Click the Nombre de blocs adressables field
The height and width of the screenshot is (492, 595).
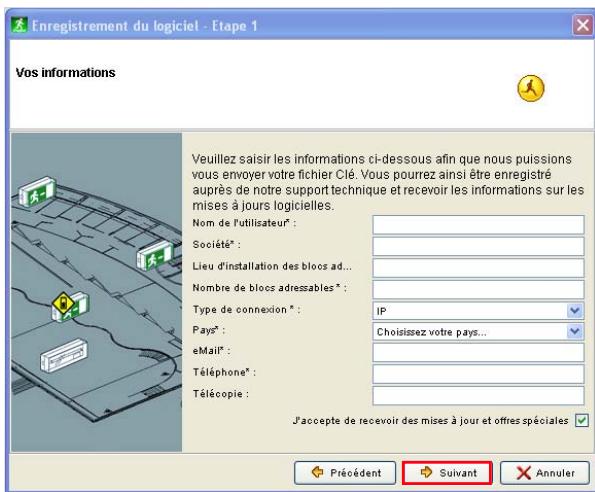(x=478, y=289)
